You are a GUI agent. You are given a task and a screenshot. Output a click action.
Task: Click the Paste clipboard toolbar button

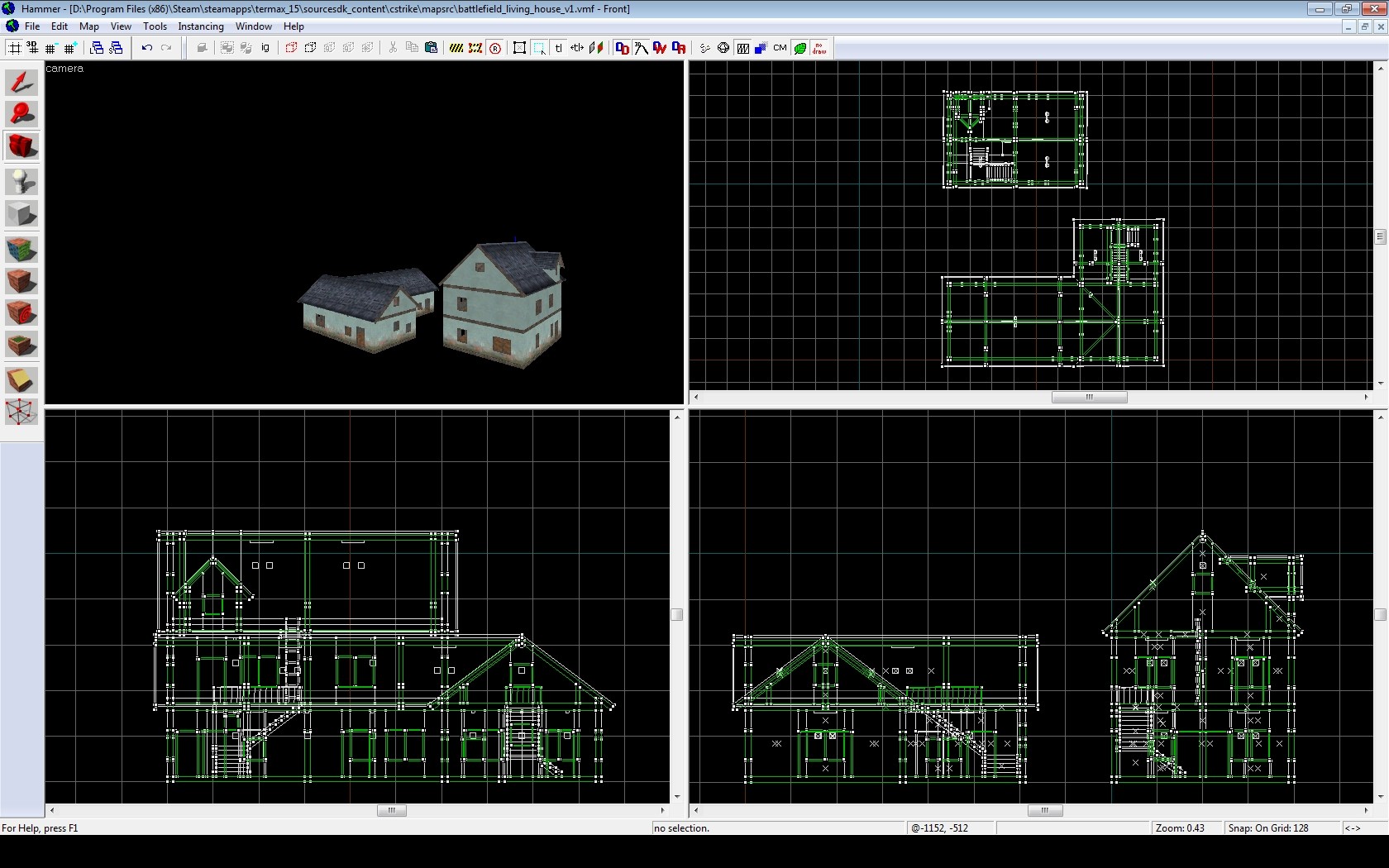point(431,48)
